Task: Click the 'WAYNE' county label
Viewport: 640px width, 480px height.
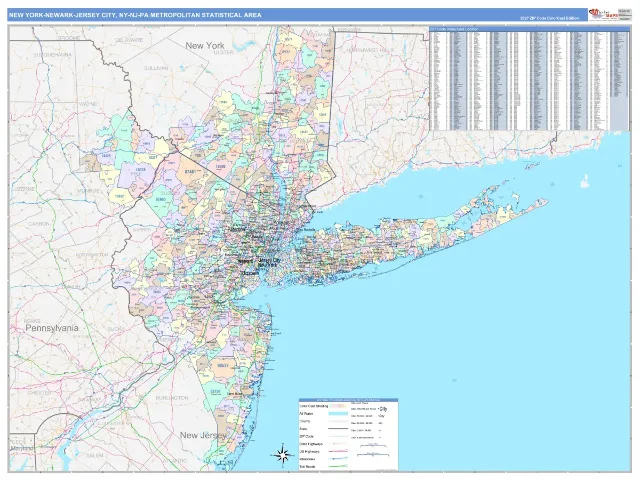Action: (88, 104)
